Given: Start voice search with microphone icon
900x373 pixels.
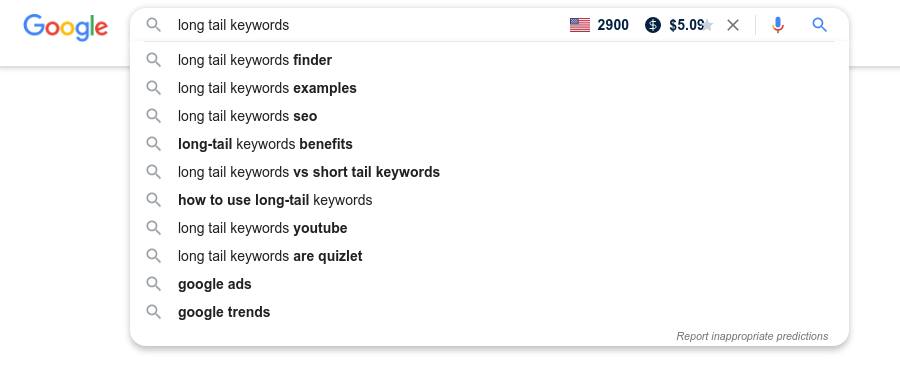Looking at the screenshot, I should (778, 25).
